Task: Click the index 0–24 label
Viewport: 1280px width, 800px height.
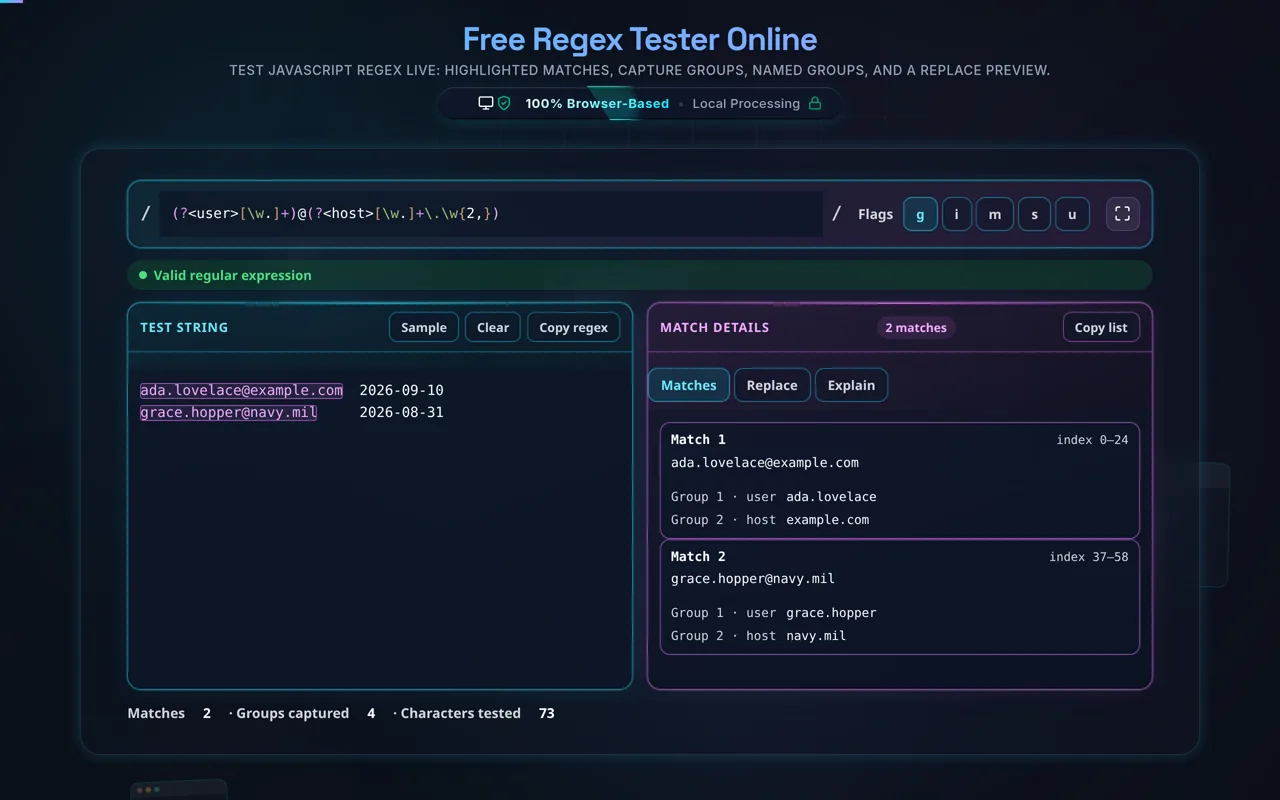Action: pos(1092,440)
